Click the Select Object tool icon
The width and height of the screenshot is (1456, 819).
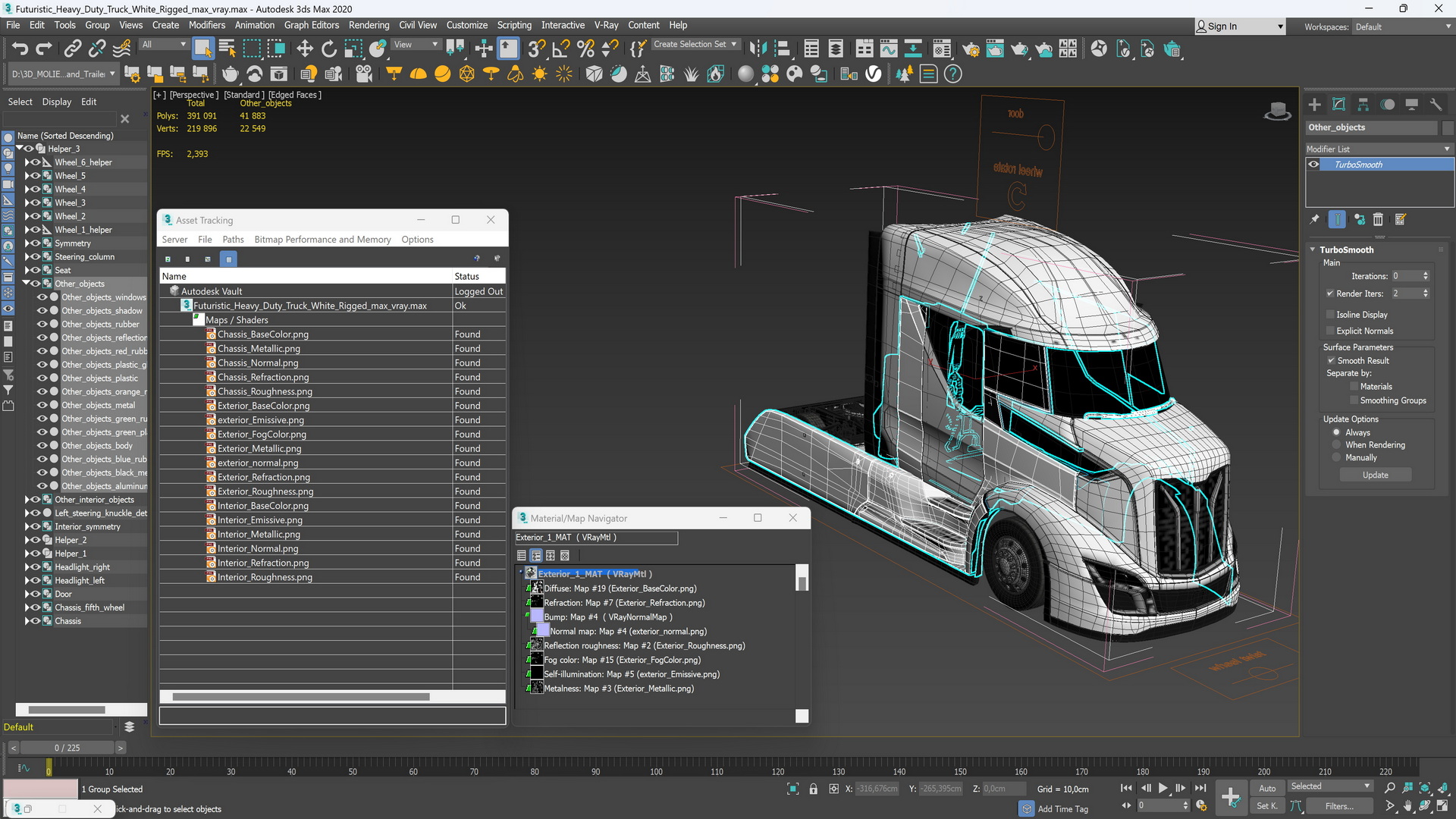click(x=203, y=49)
